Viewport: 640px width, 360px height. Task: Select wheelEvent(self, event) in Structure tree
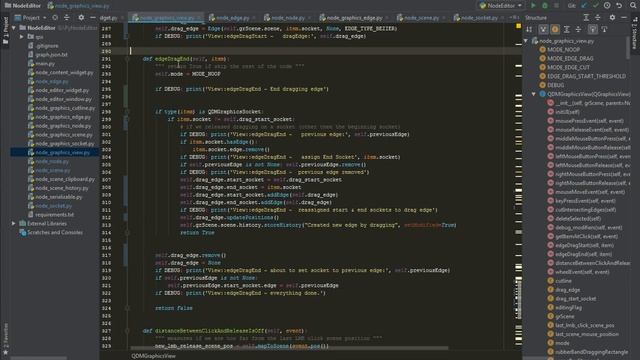pos(582,272)
